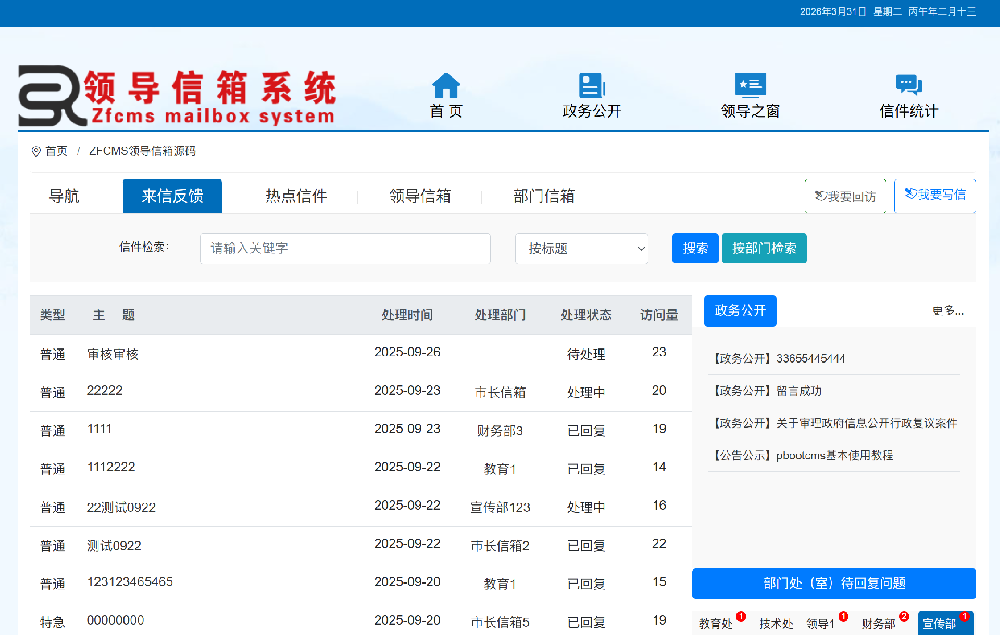Viewport: 1000px width, 635px height.
Task: Select the 政务公开 document icon in top navigation
Action: 592,85
